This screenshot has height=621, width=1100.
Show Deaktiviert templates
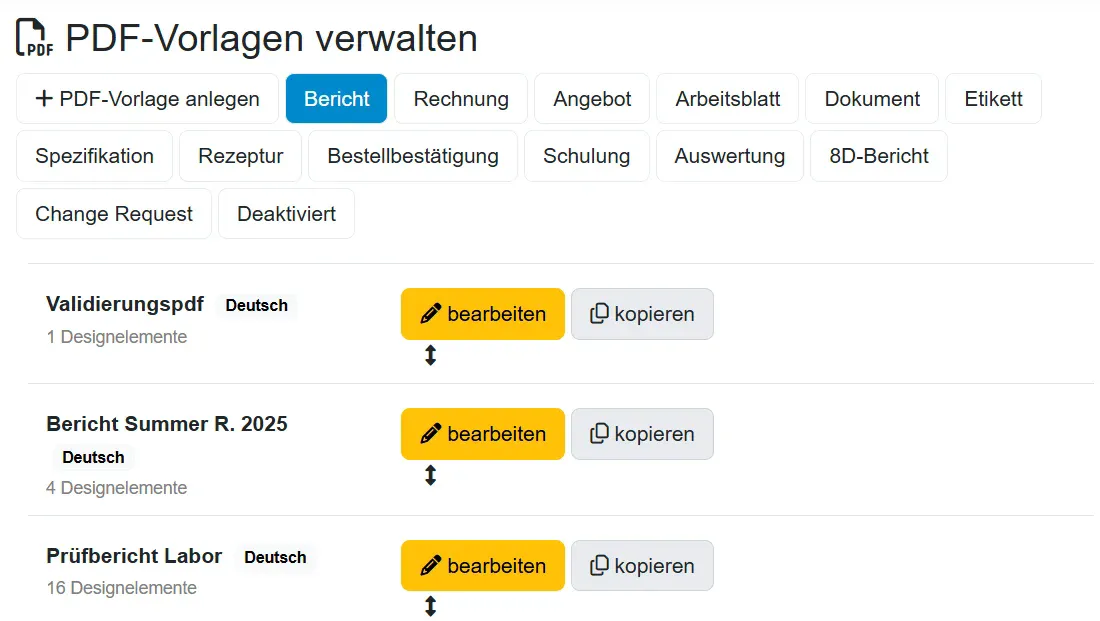(x=286, y=214)
